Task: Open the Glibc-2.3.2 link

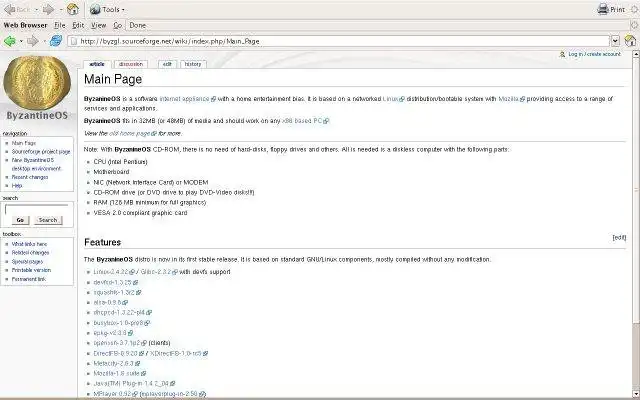Action: 159,272
